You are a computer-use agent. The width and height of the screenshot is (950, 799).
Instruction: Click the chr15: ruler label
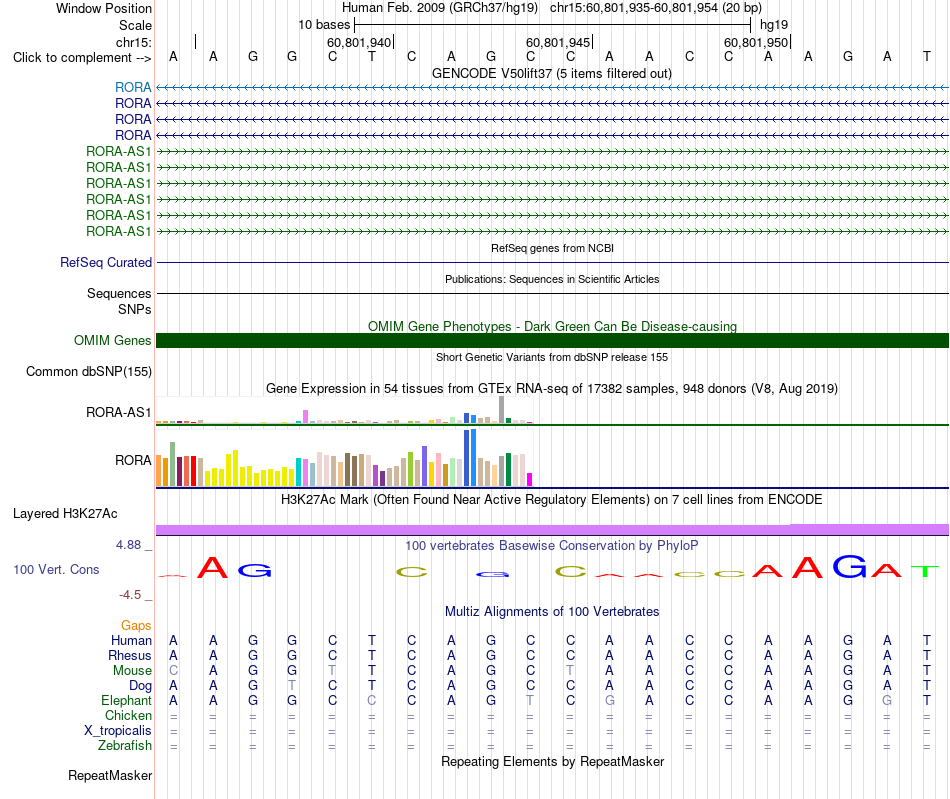click(x=134, y=42)
